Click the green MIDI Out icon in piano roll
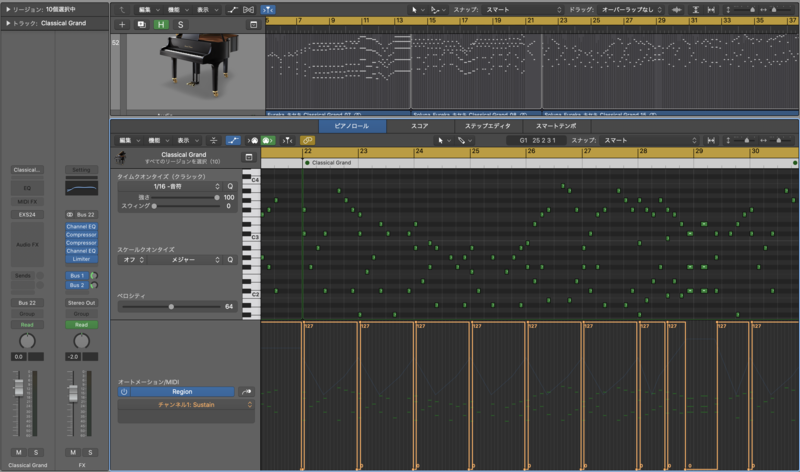The width and height of the screenshot is (800, 472). click(268, 140)
